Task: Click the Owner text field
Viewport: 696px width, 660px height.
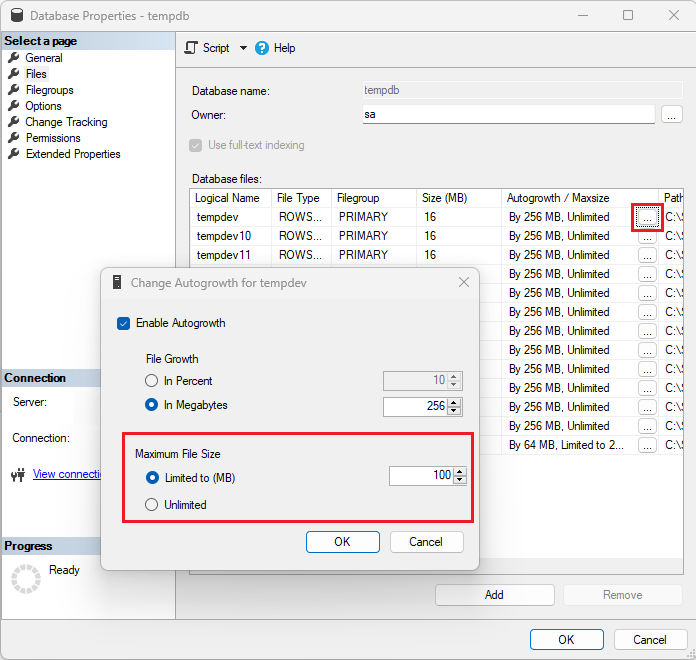Action: tap(509, 114)
